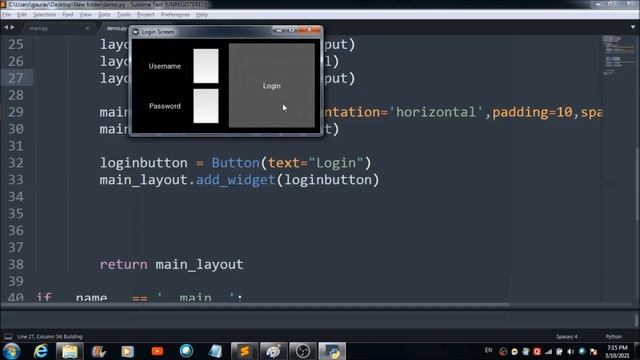Image resolution: width=640 pixels, height=360 pixels.
Task: Open Windows Explorer folder from taskbar
Action: [70, 351]
